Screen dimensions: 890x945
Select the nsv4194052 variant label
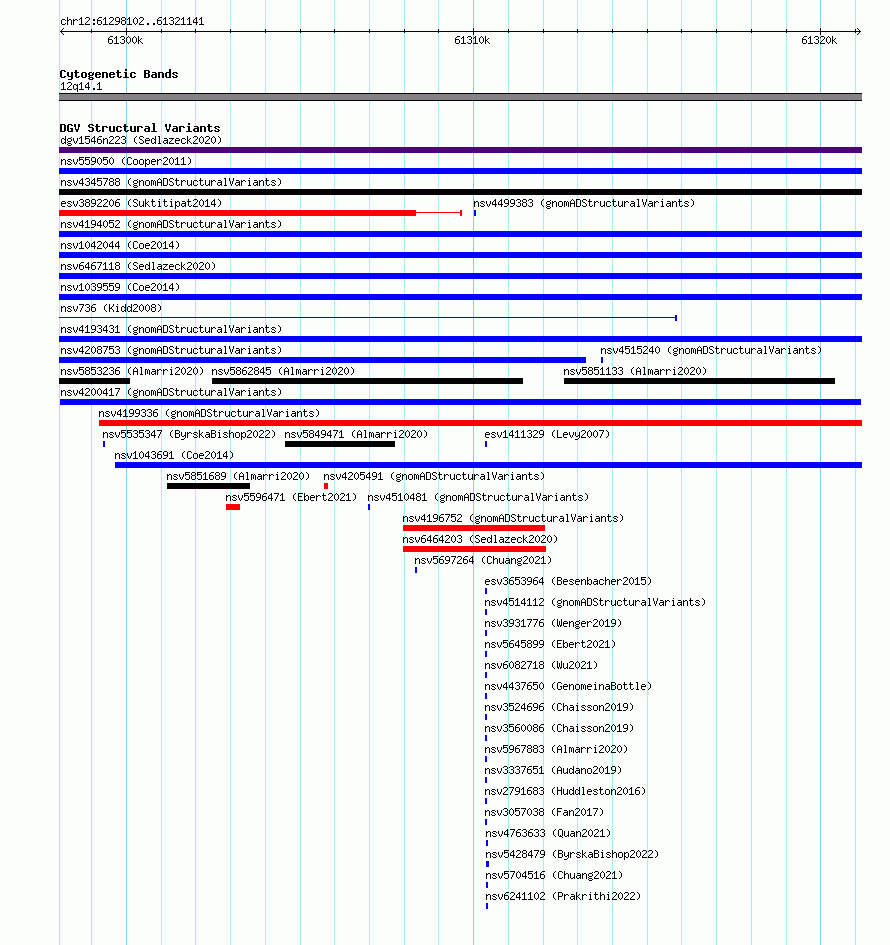point(171,225)
